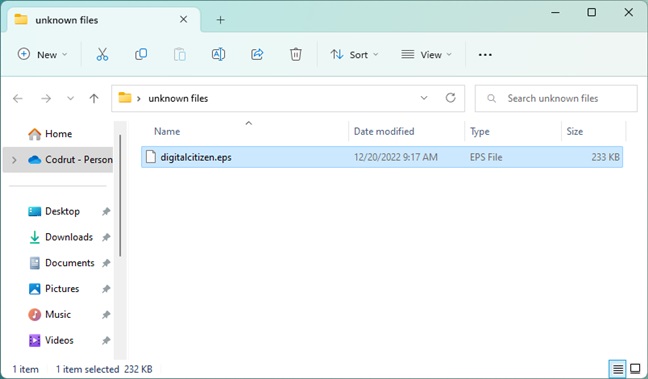This screenshot has width=648, height=379.
Task: Open Music quick access folder
Action: 50,315
